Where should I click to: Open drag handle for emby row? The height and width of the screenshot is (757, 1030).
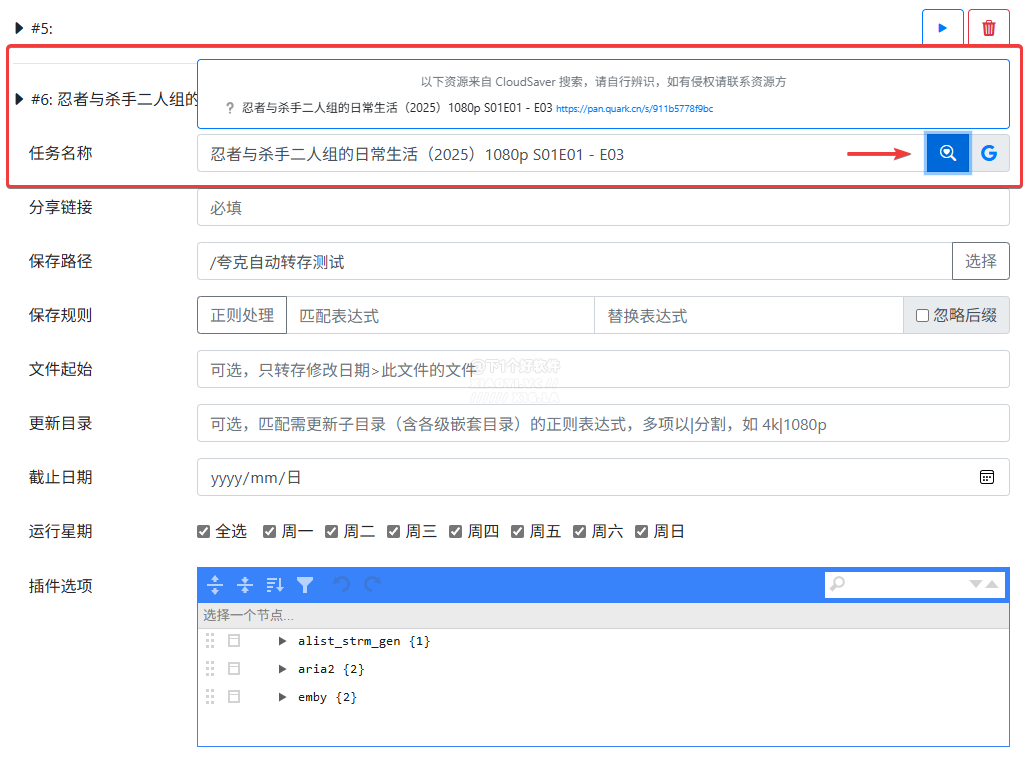point(210,697)
